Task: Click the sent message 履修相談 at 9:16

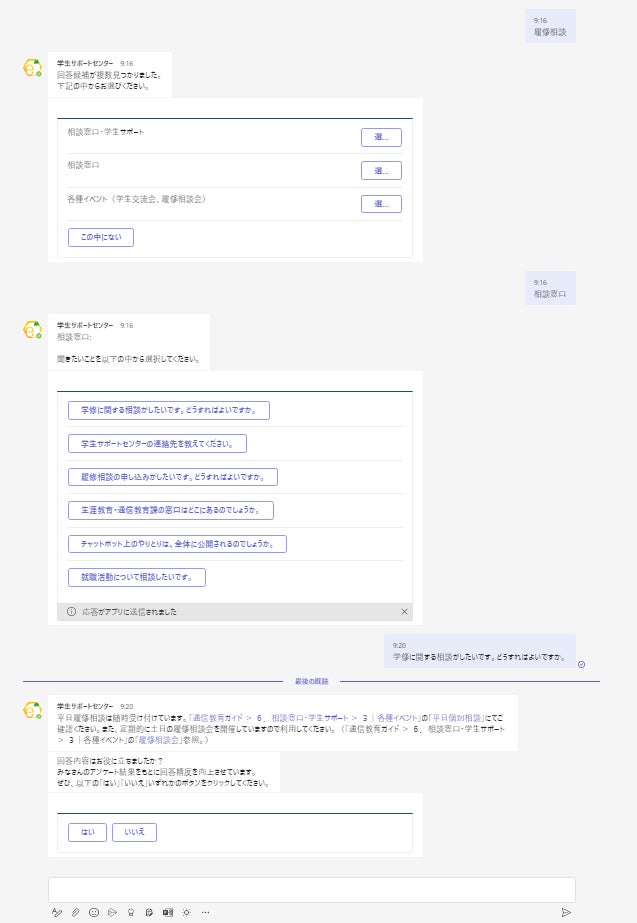Action: [x=550, y=26]
